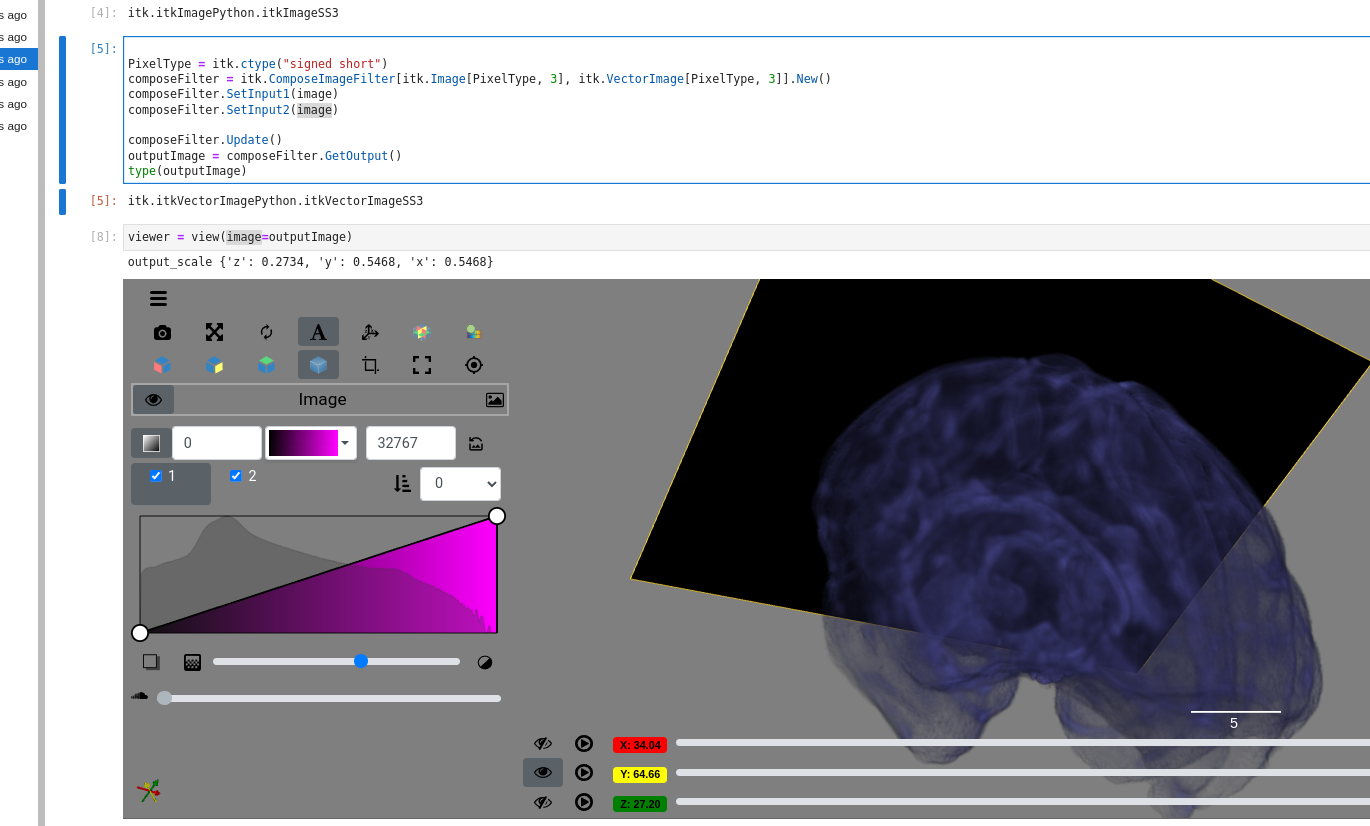Image resolution: width=1370 pixels, height=826 pixels.
Task: Hide the Image layer using its eye toggle
Action: click(153, 399)
